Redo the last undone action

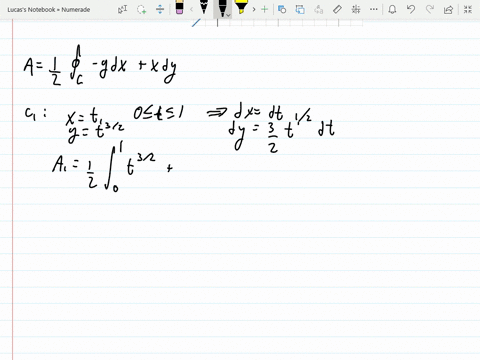[x=430, y=9]
